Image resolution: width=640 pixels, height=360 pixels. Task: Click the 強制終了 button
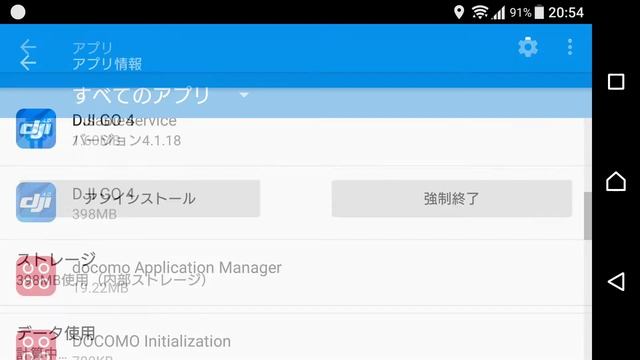451,199
